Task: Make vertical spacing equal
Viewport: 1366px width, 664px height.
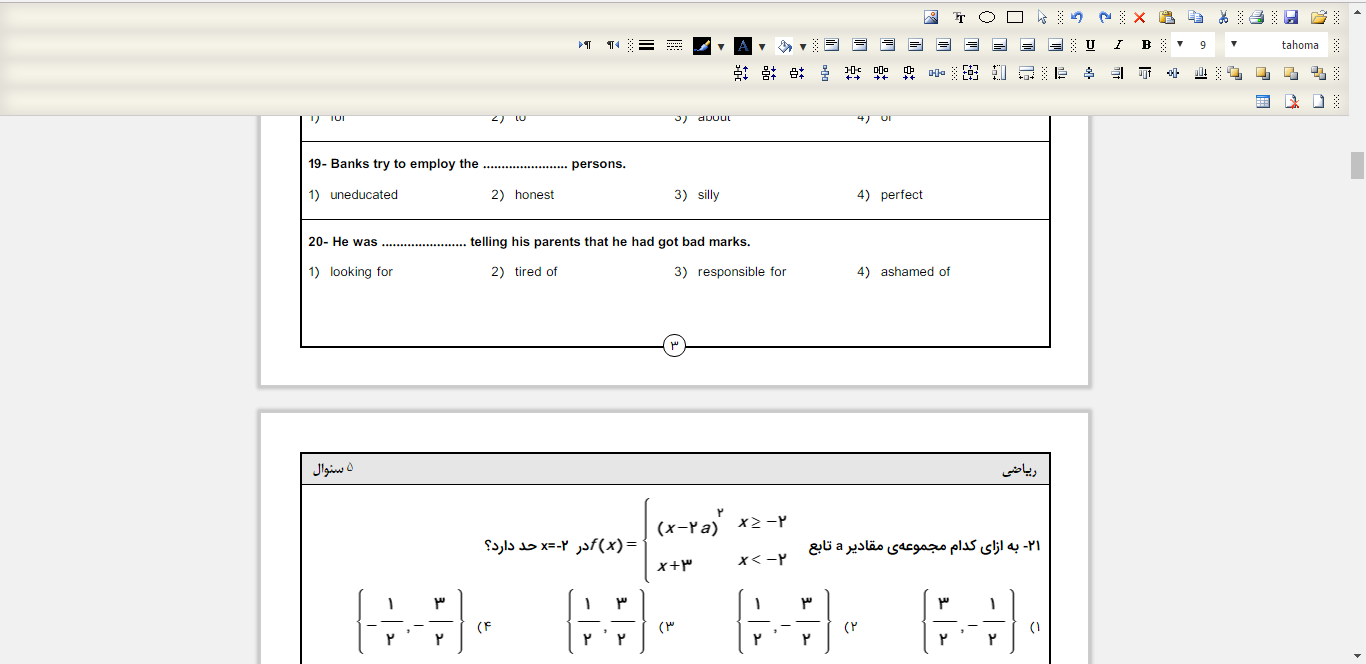Action: pos(825,73)
